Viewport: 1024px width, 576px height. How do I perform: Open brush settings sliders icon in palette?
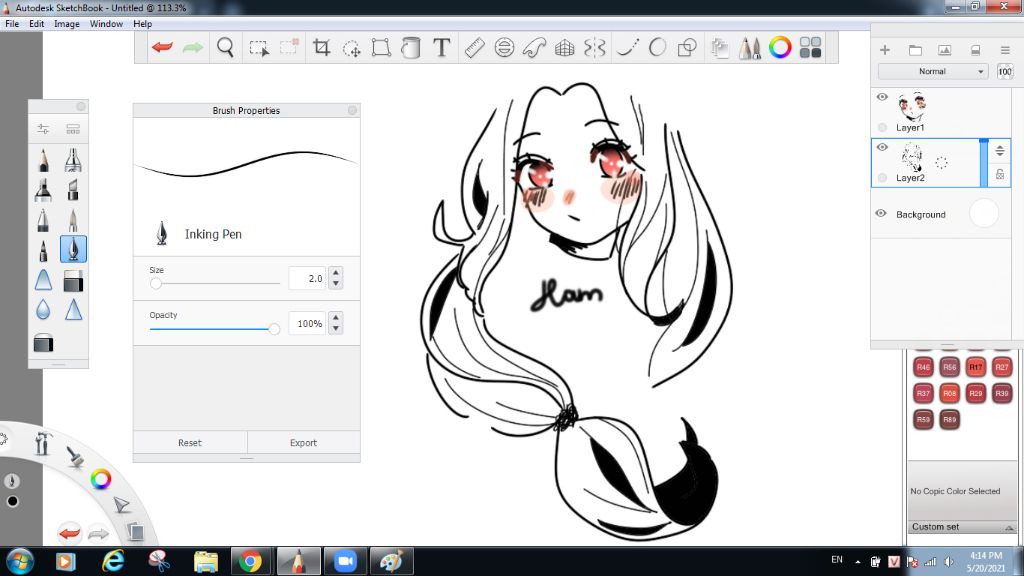43,129
